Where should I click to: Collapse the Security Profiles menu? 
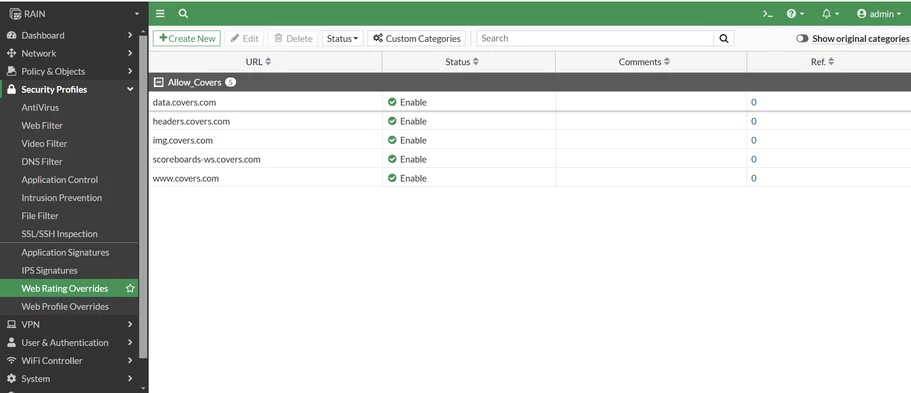69,89
